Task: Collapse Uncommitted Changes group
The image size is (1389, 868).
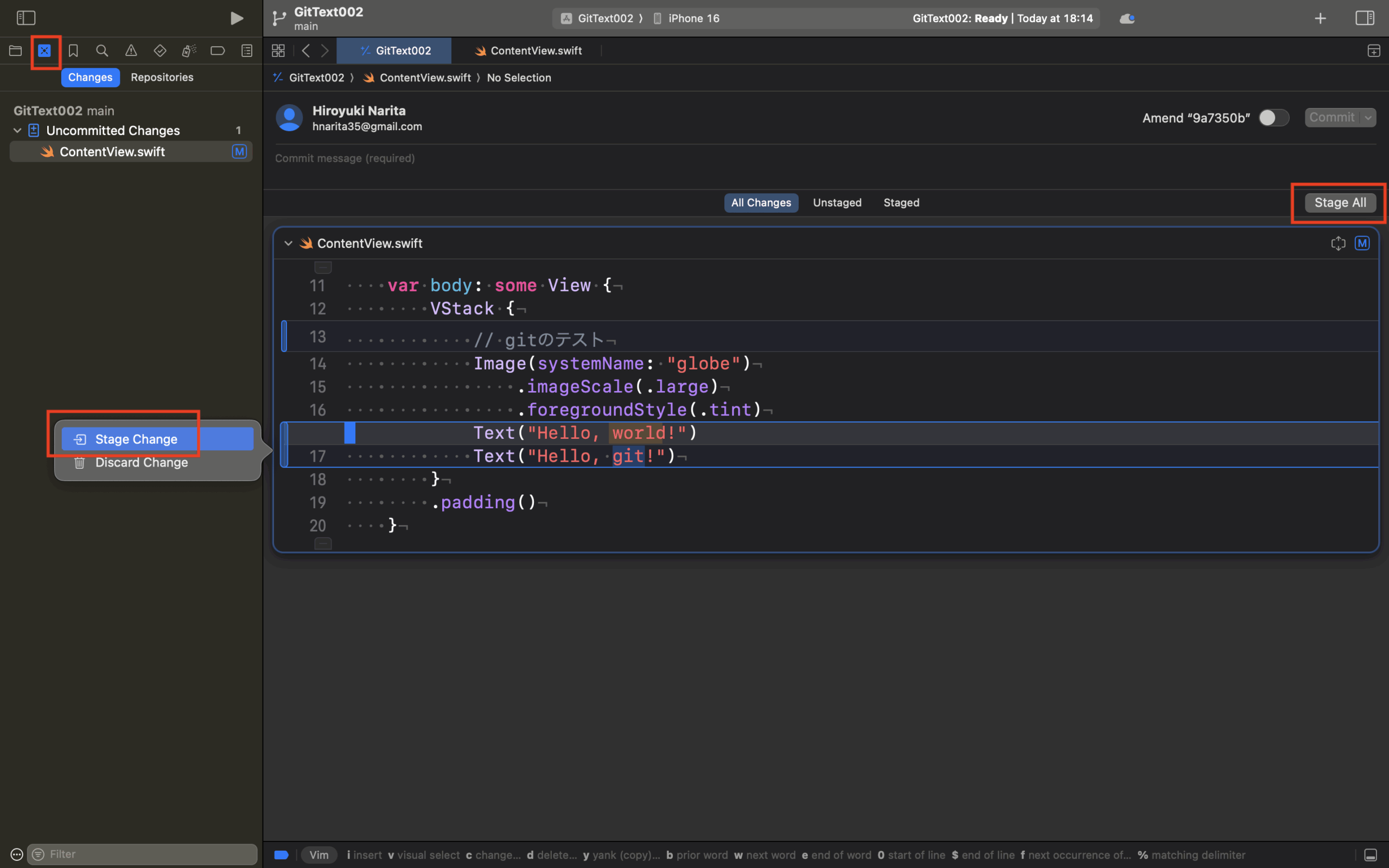Action: coord(17,130)
